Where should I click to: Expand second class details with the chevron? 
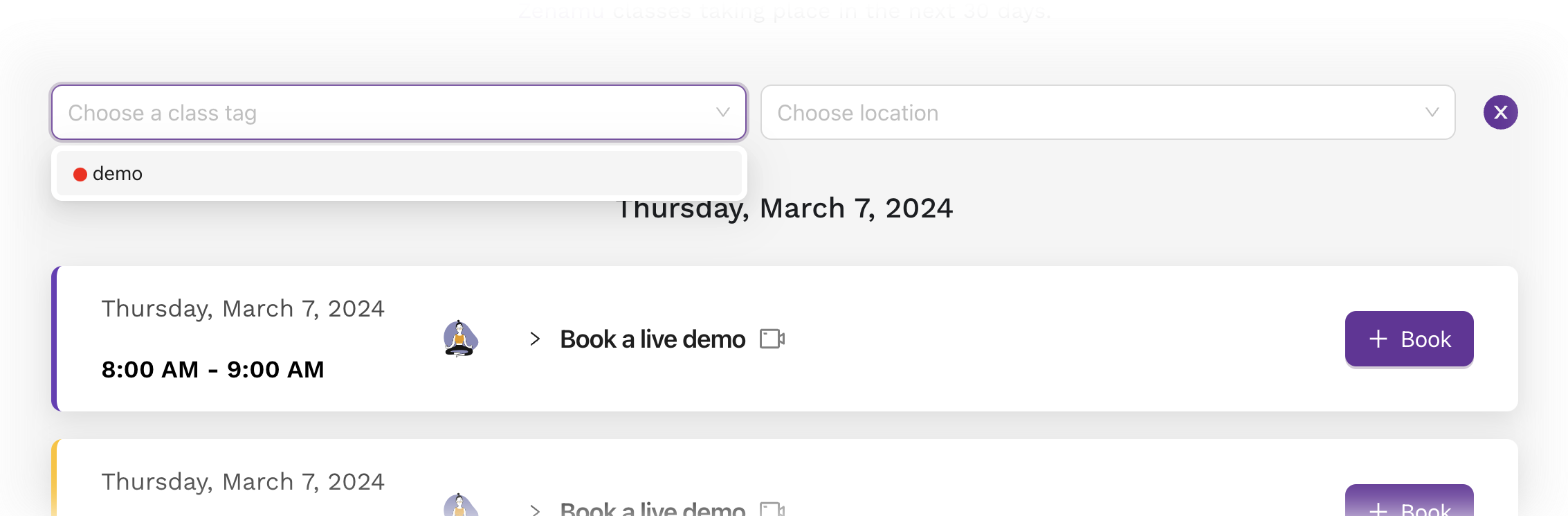(534, 510)
